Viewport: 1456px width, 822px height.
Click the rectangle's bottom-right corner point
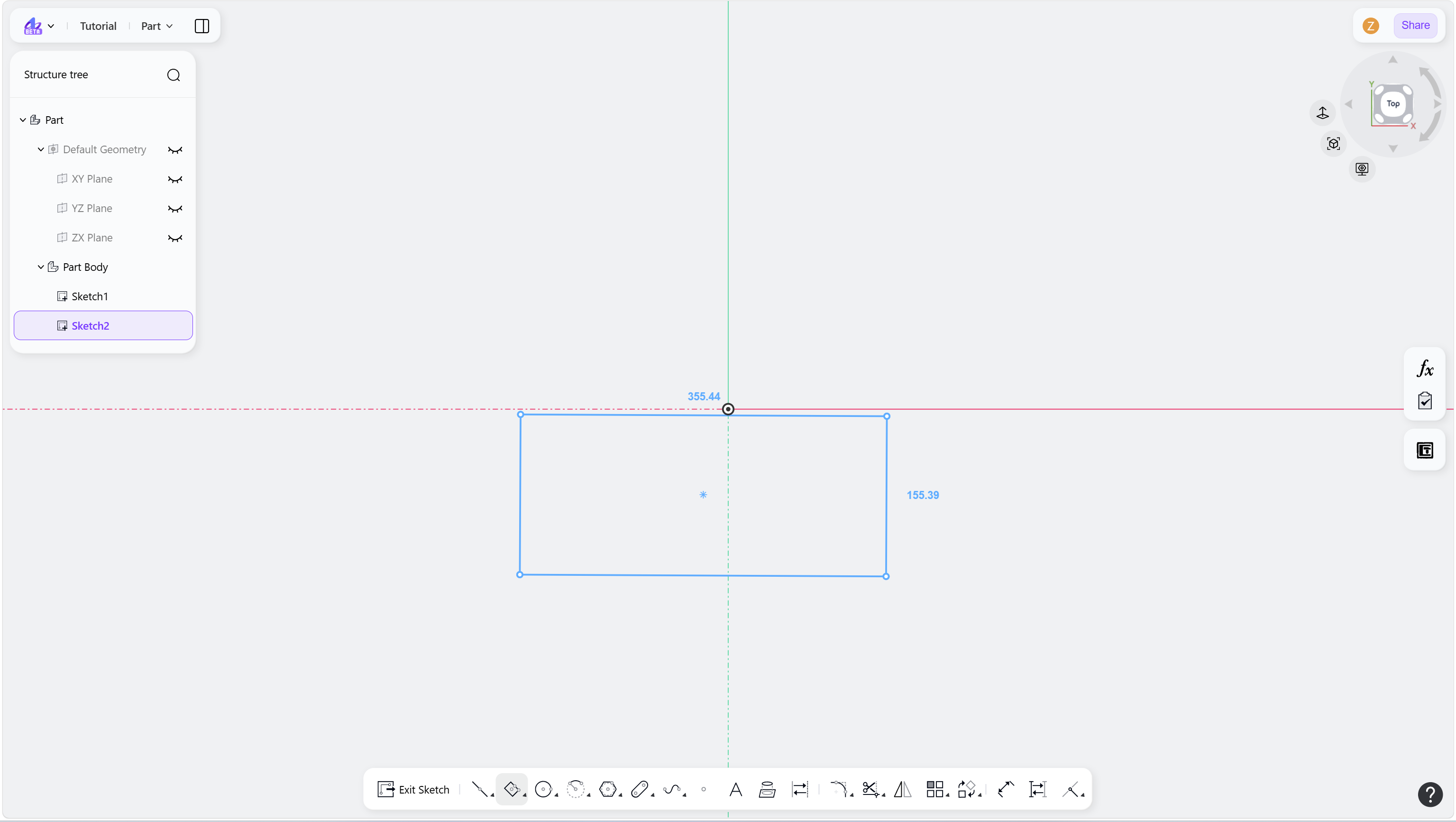[x=886, y=576]
